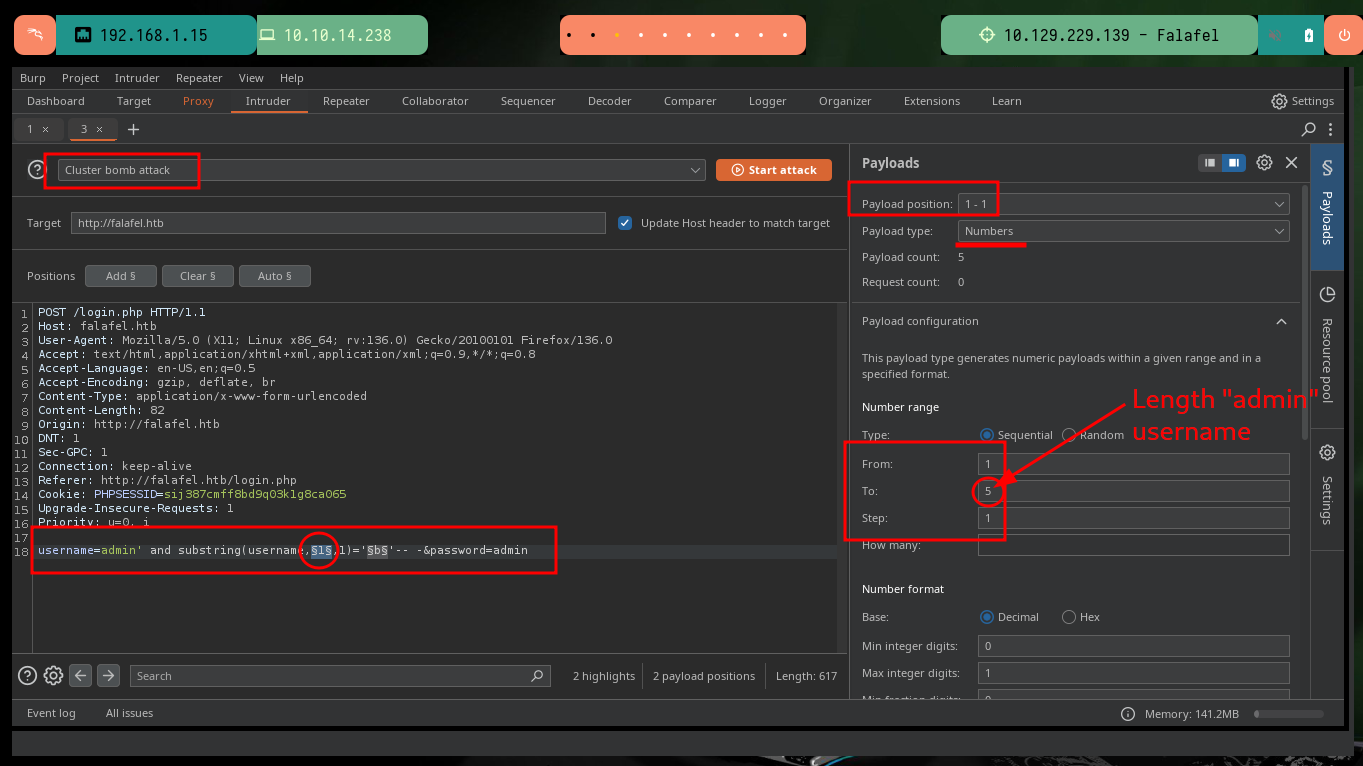This screenshot has height=766, width=1363.
Task: Click the Auto § button
Action: pos(275,276)
